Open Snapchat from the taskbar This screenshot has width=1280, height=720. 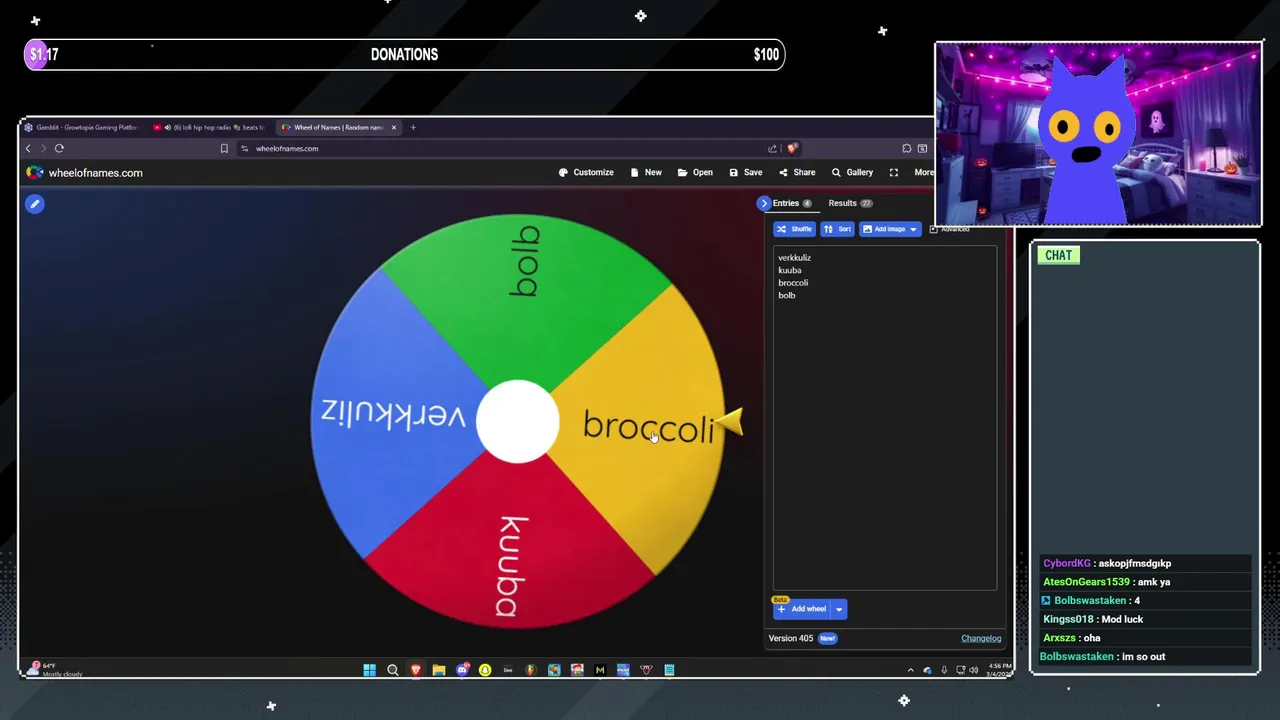click(x=485, y=670)
